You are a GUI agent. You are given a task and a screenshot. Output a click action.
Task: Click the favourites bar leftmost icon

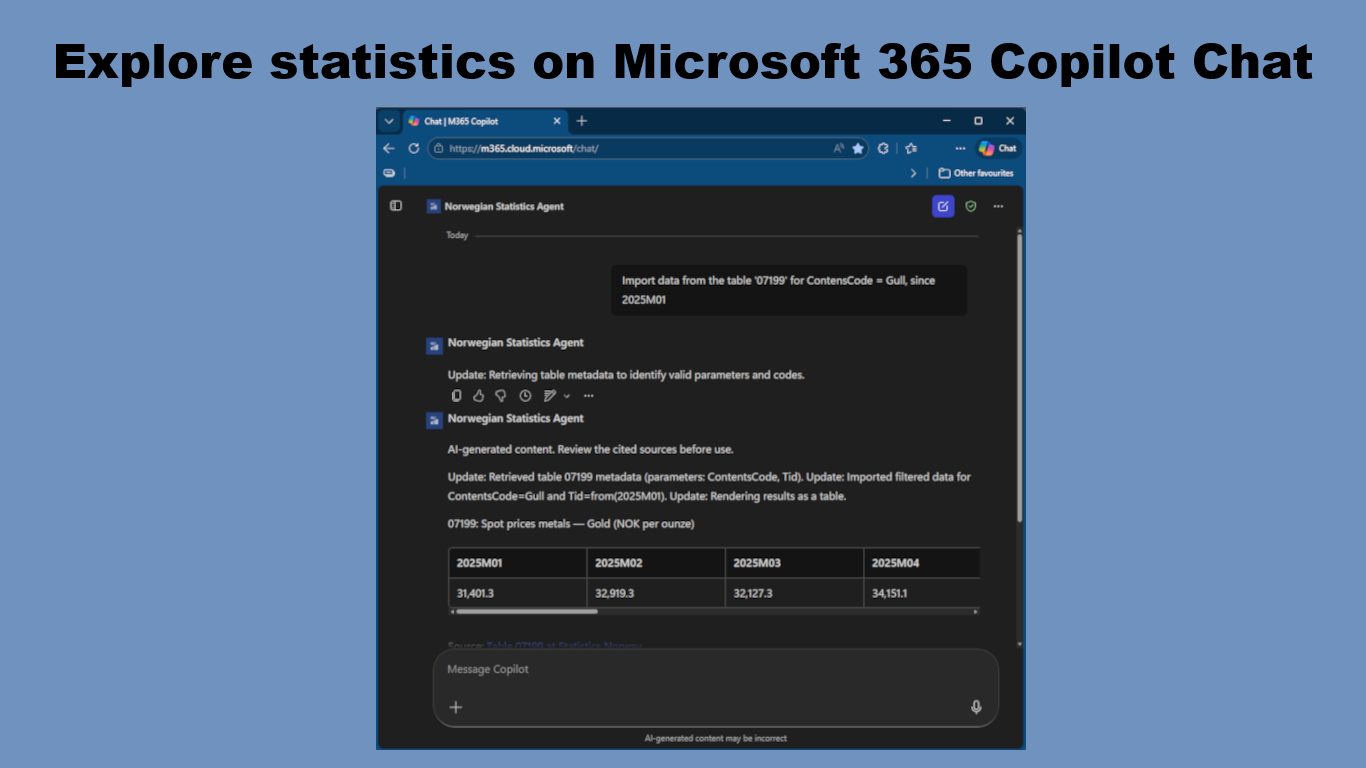click(389, 173)
